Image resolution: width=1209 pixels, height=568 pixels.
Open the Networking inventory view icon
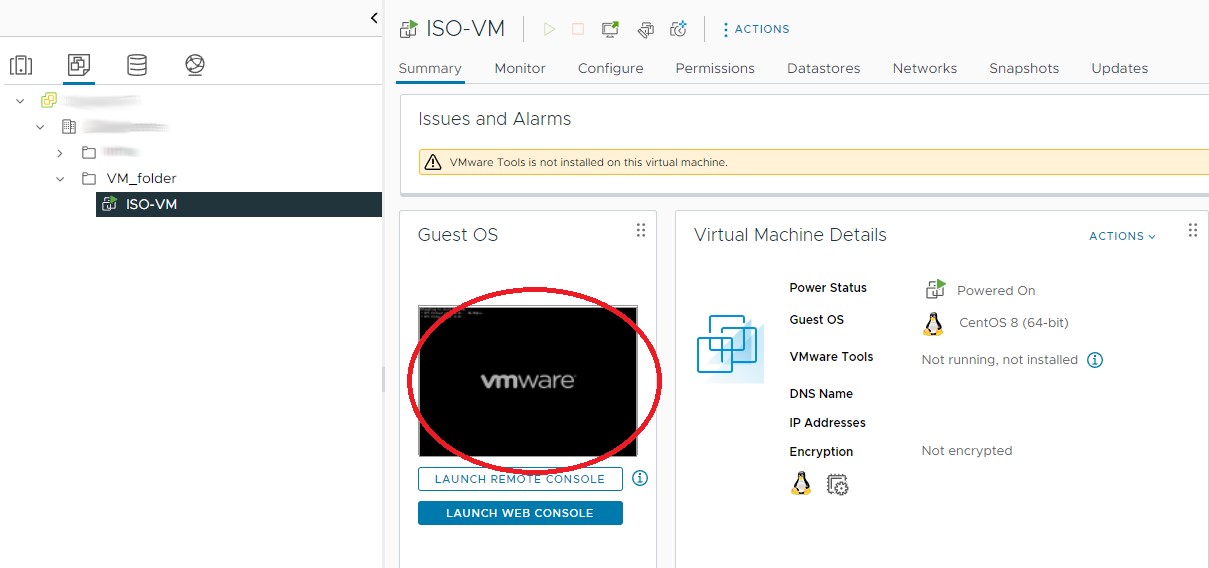pos(195,66)
